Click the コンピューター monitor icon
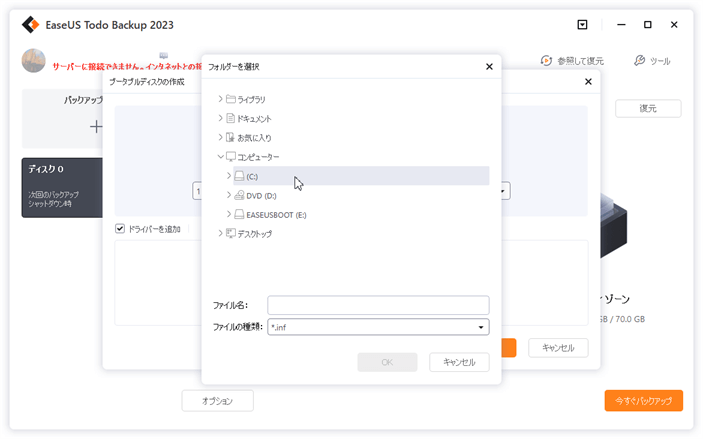 point(231,157)
